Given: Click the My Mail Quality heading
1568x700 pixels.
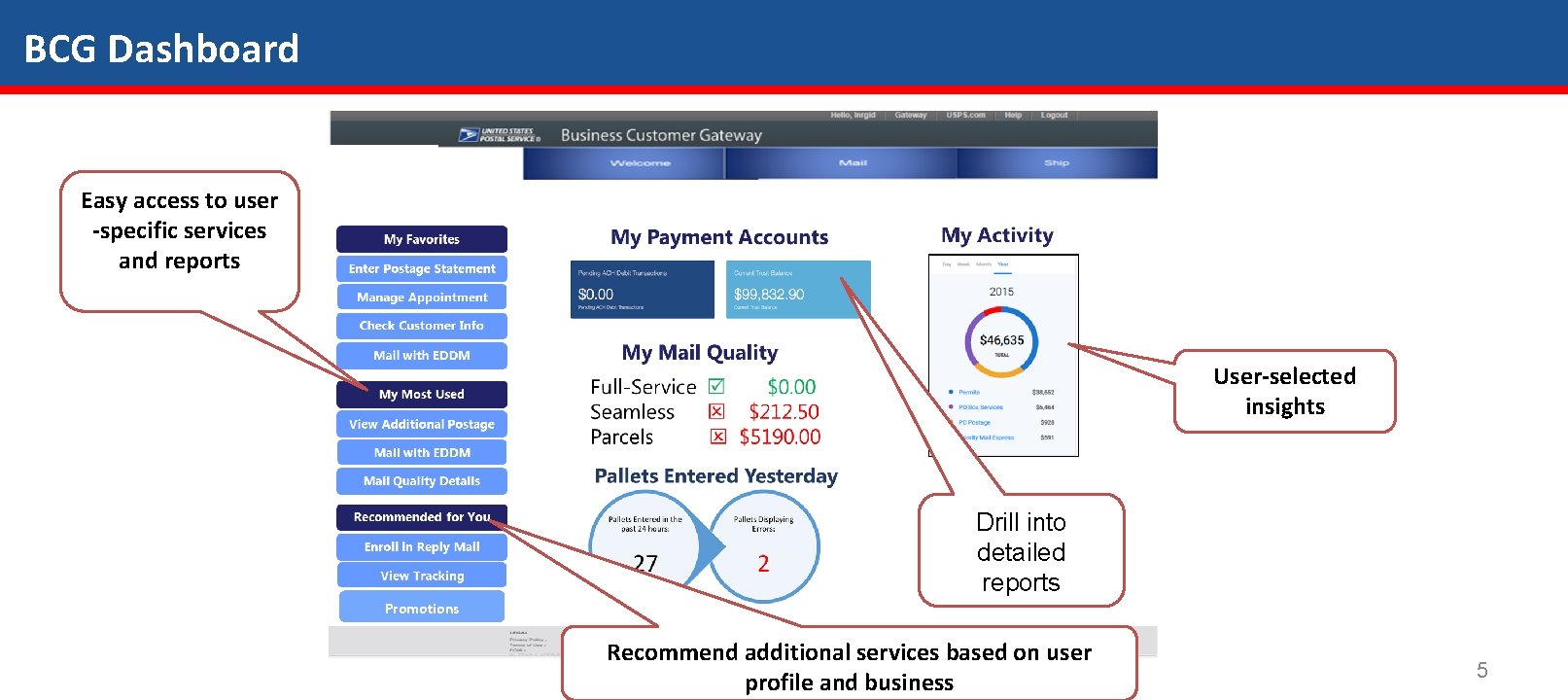Looking at the screenshot, I should tap(700, 353).
